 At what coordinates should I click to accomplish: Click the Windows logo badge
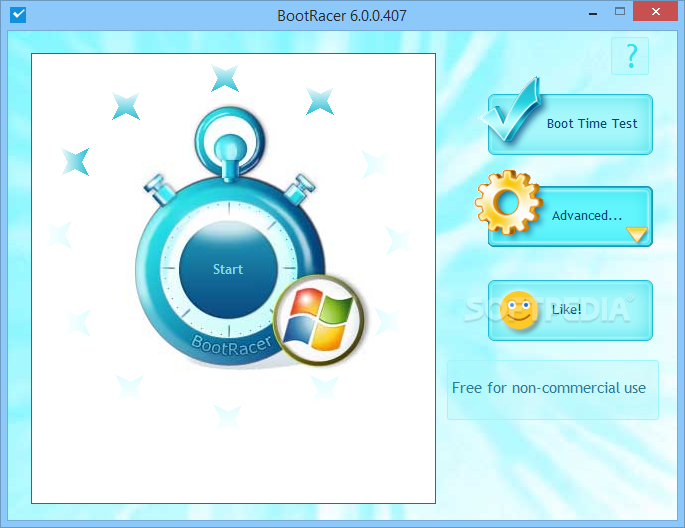[x=318, y=320]
